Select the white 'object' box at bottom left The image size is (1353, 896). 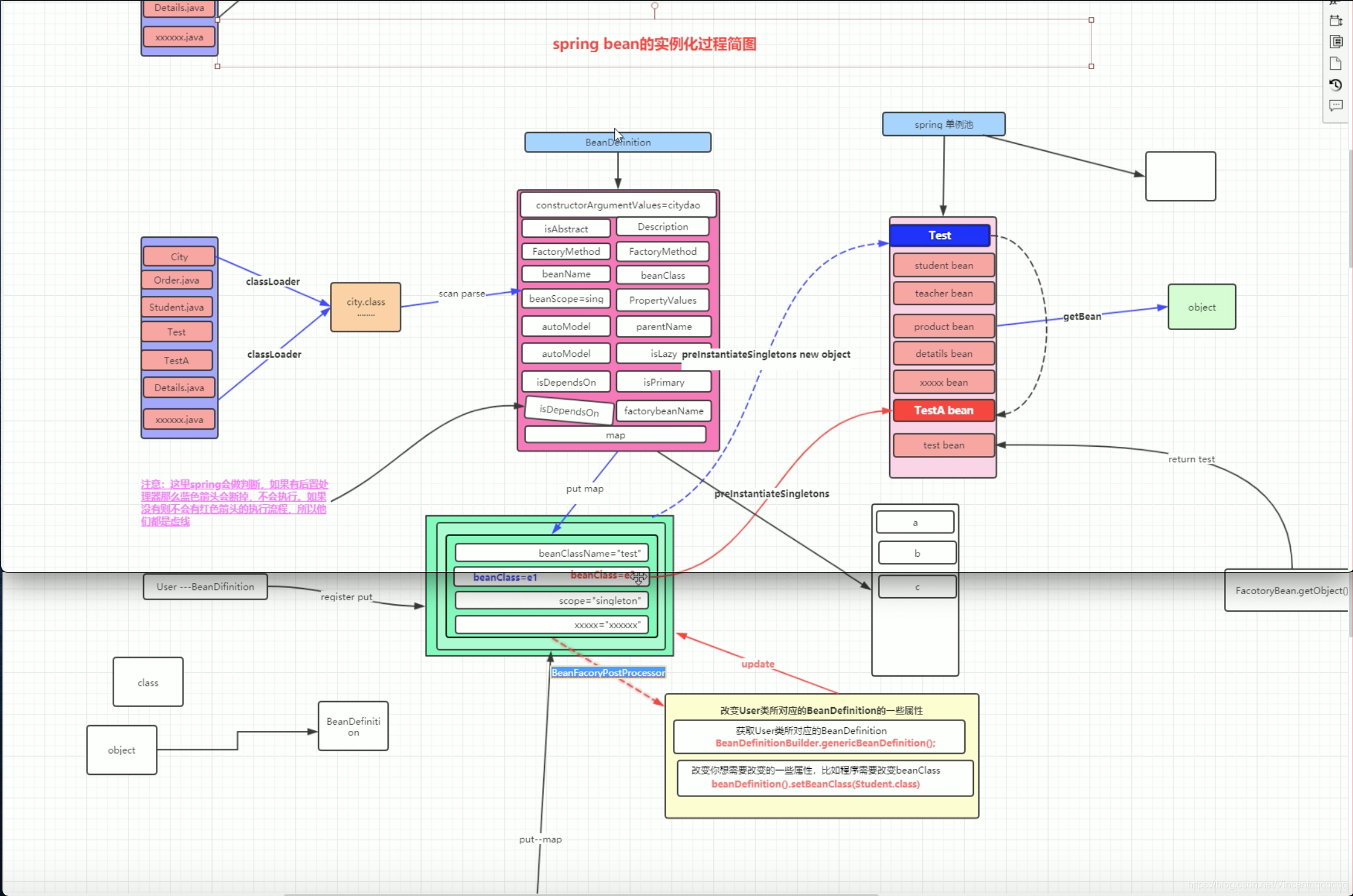pyautogui.click(x=122, y=750)
